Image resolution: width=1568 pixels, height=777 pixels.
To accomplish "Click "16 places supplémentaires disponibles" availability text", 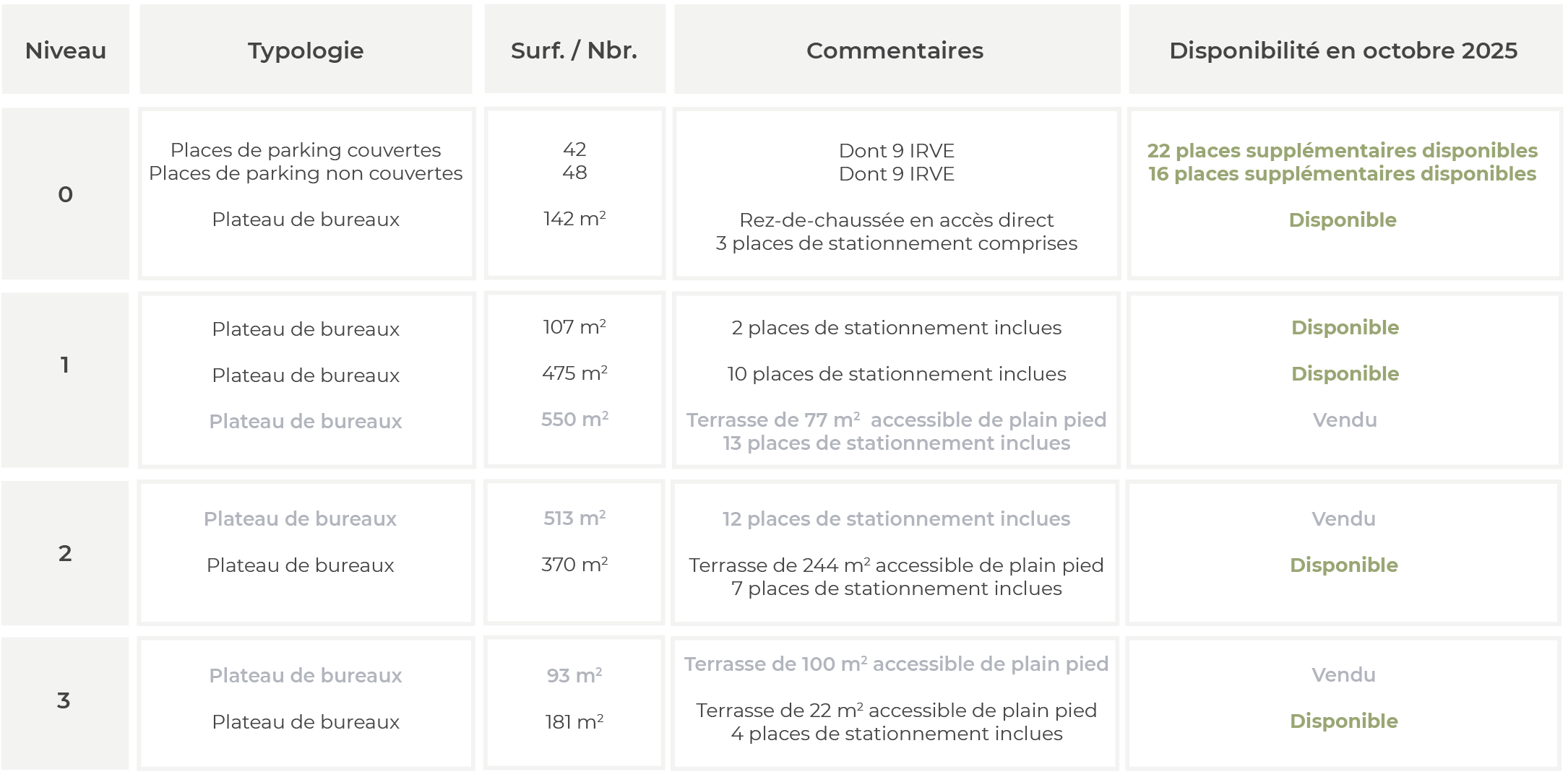I will click(x=1343, y=174).
